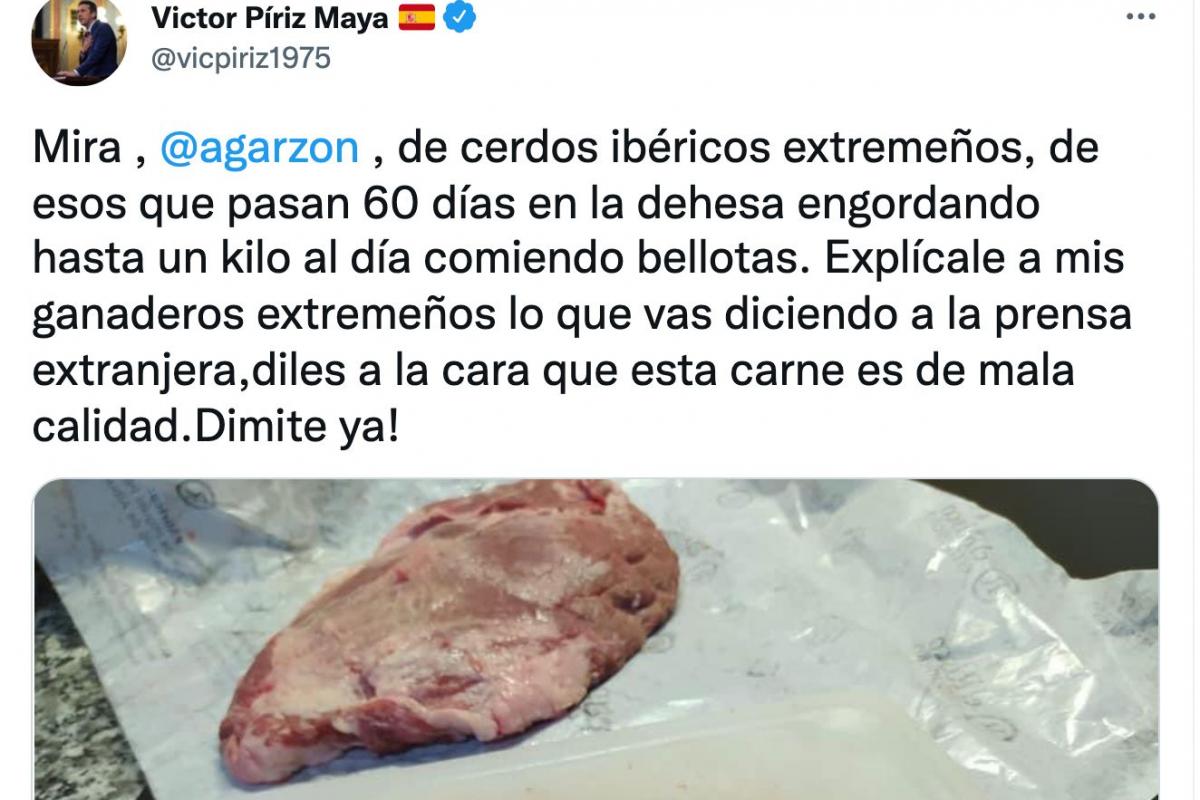Click the Victor Píriz Maya display name
Screen dimensions: 1200x800
[269, 17]
